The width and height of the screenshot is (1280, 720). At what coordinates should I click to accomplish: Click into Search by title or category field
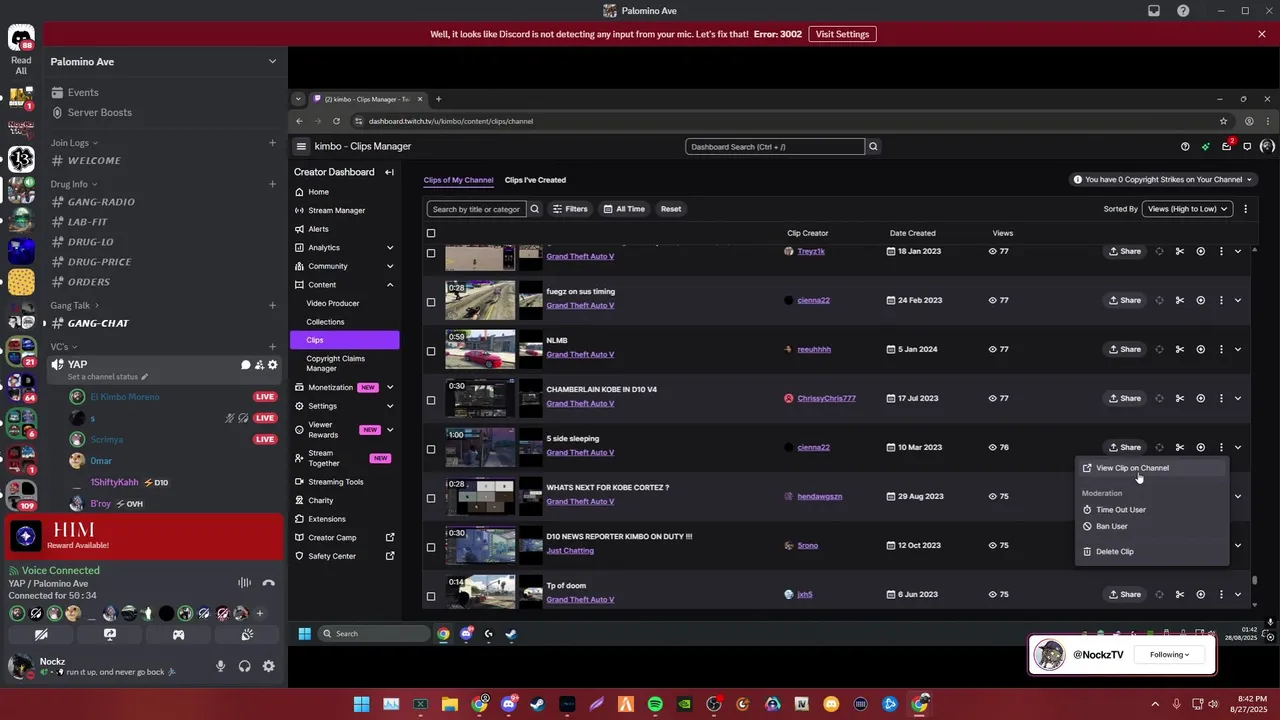476,209
